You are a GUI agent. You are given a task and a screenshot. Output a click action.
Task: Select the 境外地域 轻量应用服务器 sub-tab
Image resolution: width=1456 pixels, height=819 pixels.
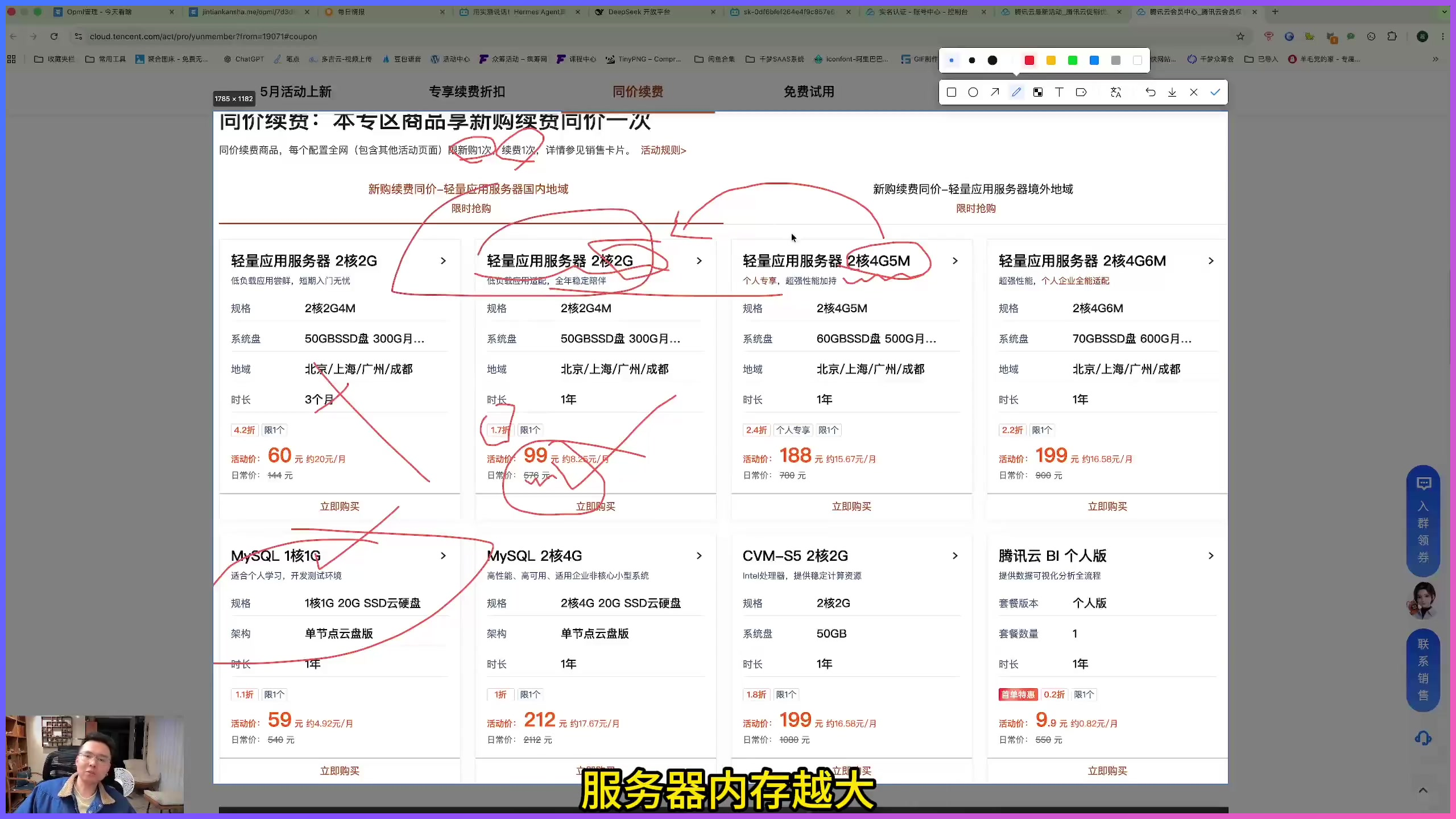coord(974,197)
